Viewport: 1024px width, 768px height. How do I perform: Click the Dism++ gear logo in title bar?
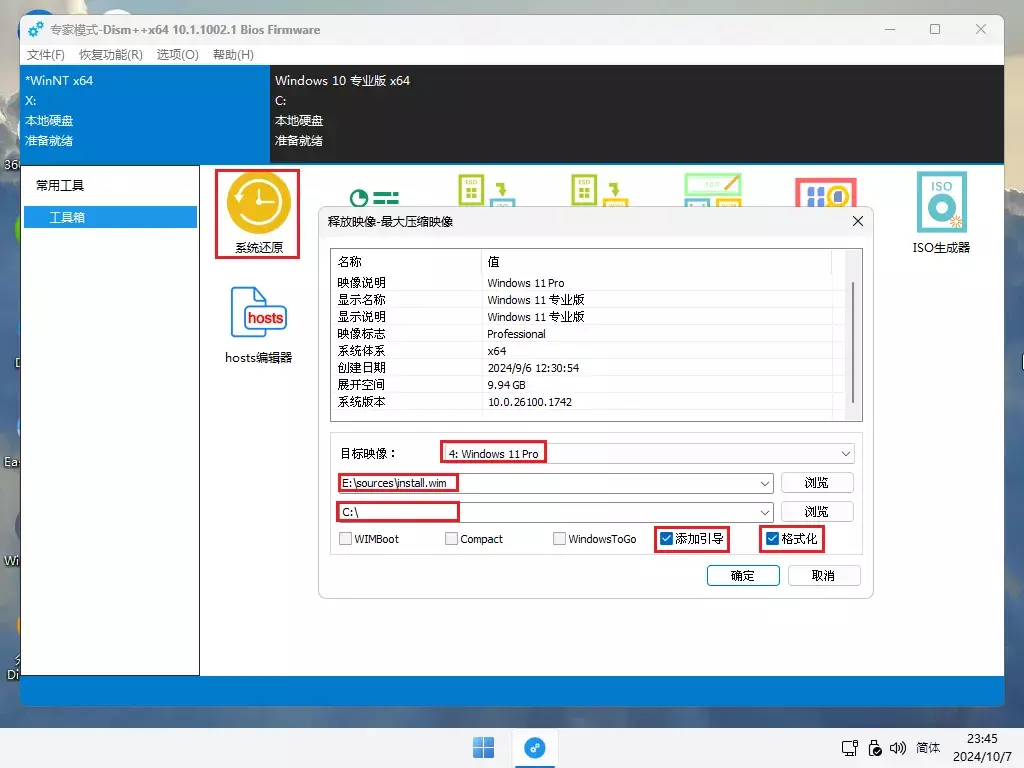[x=36, y=29]
